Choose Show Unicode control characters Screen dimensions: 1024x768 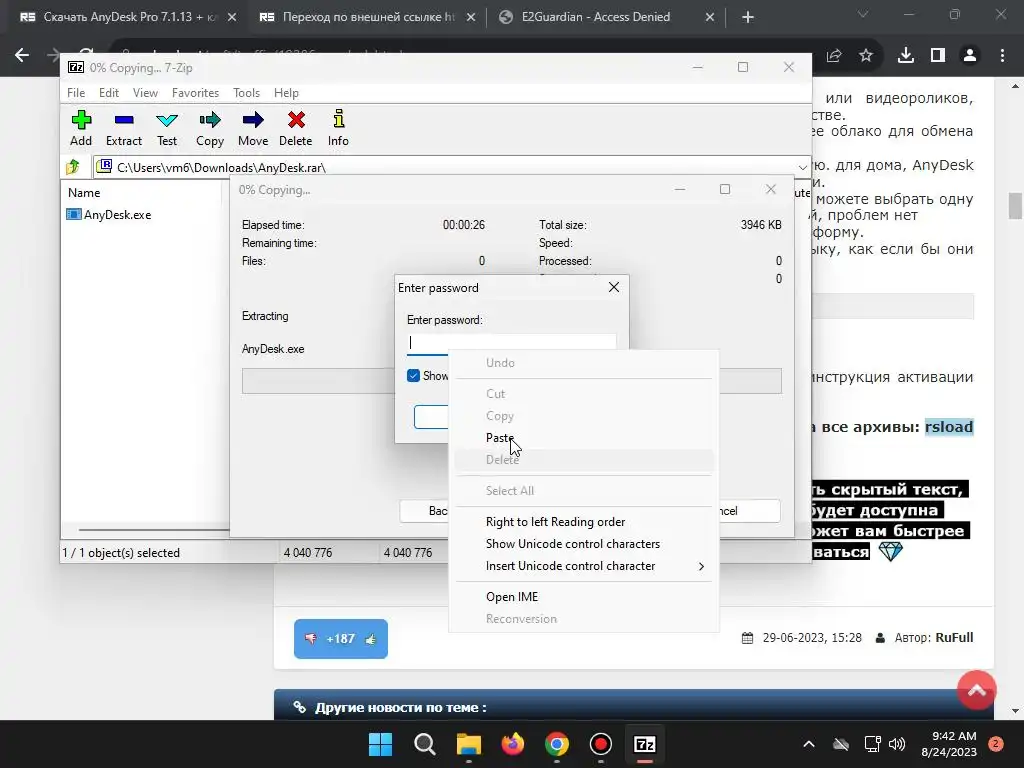[x=573, y=544]
